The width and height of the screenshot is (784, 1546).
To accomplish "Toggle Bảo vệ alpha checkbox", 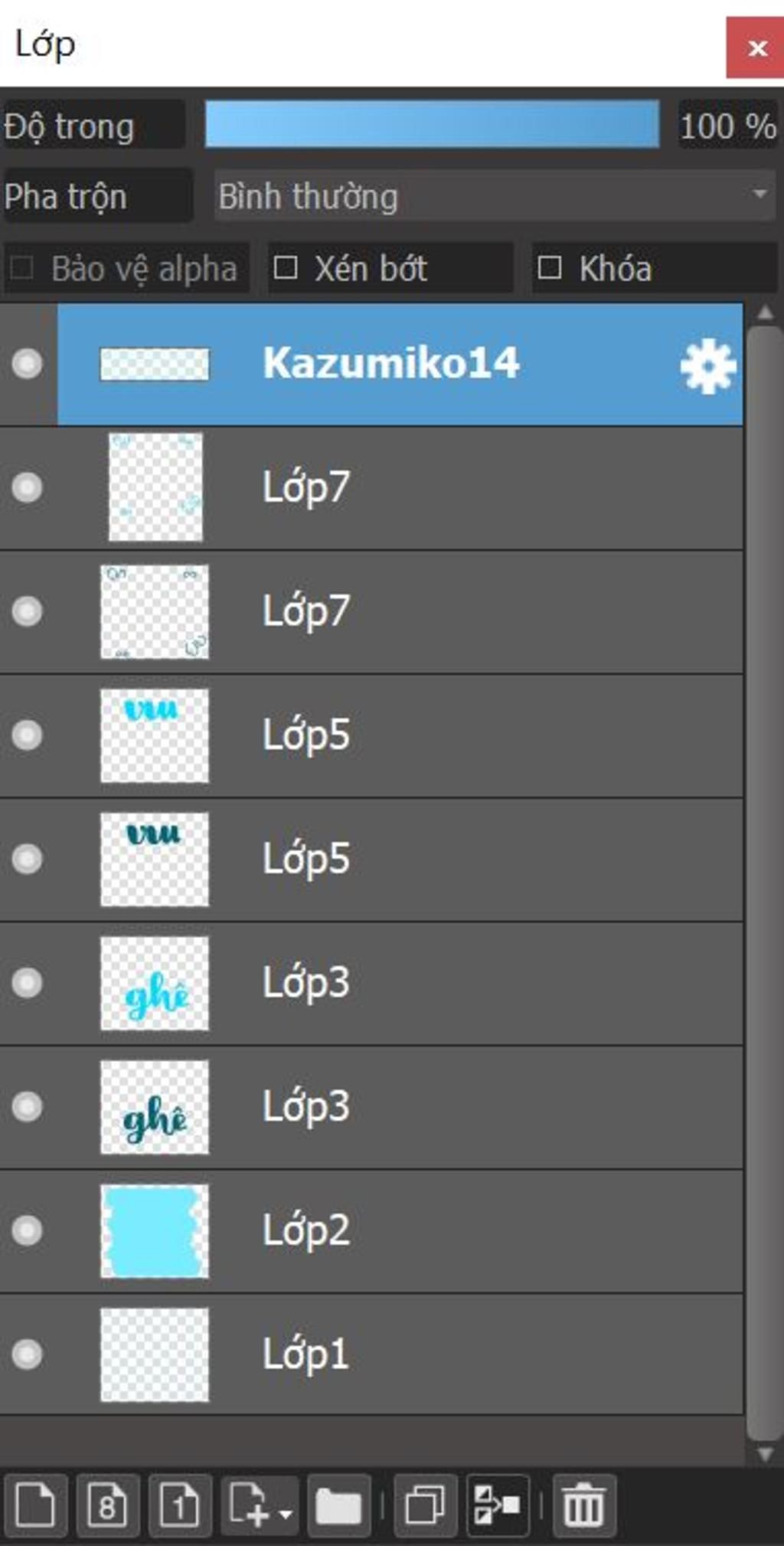I will click(21, 268).
